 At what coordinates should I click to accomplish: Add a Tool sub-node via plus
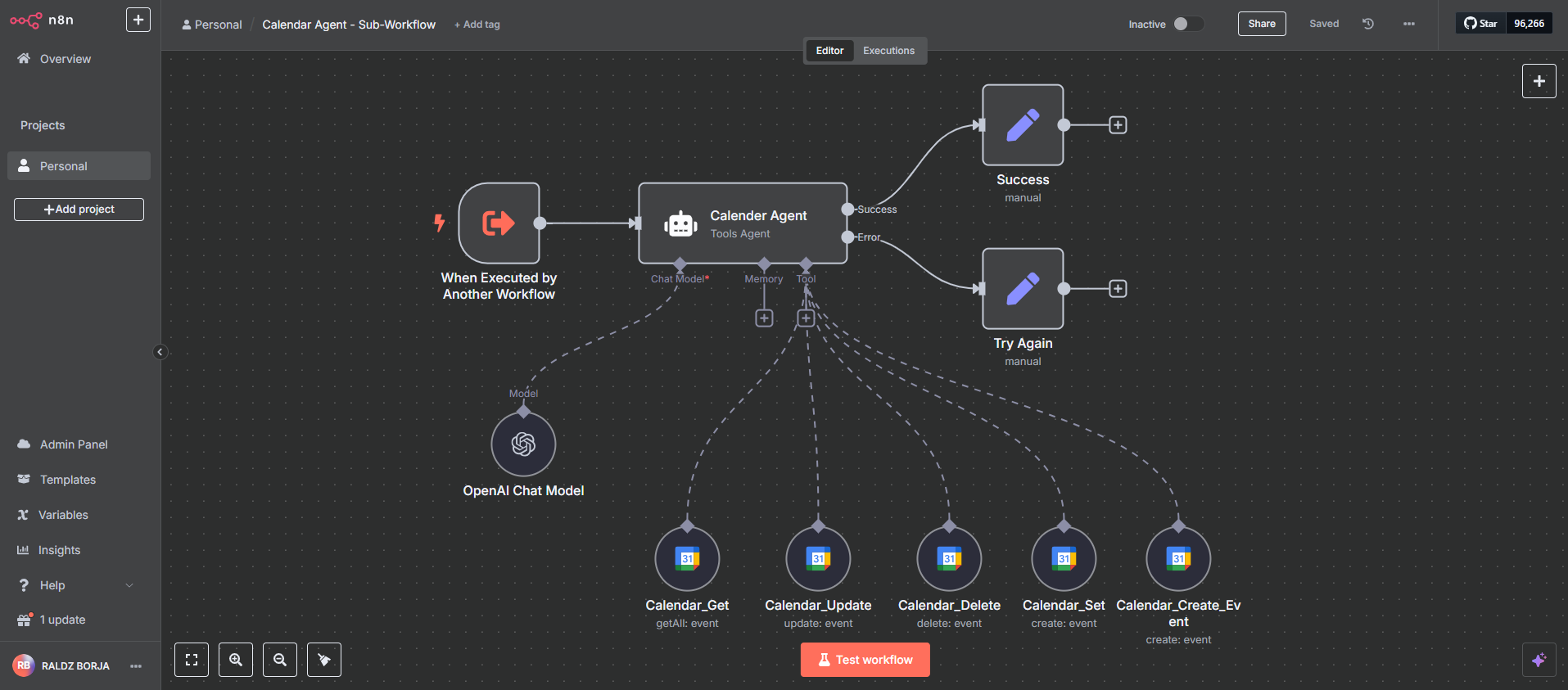coord(806,318)
